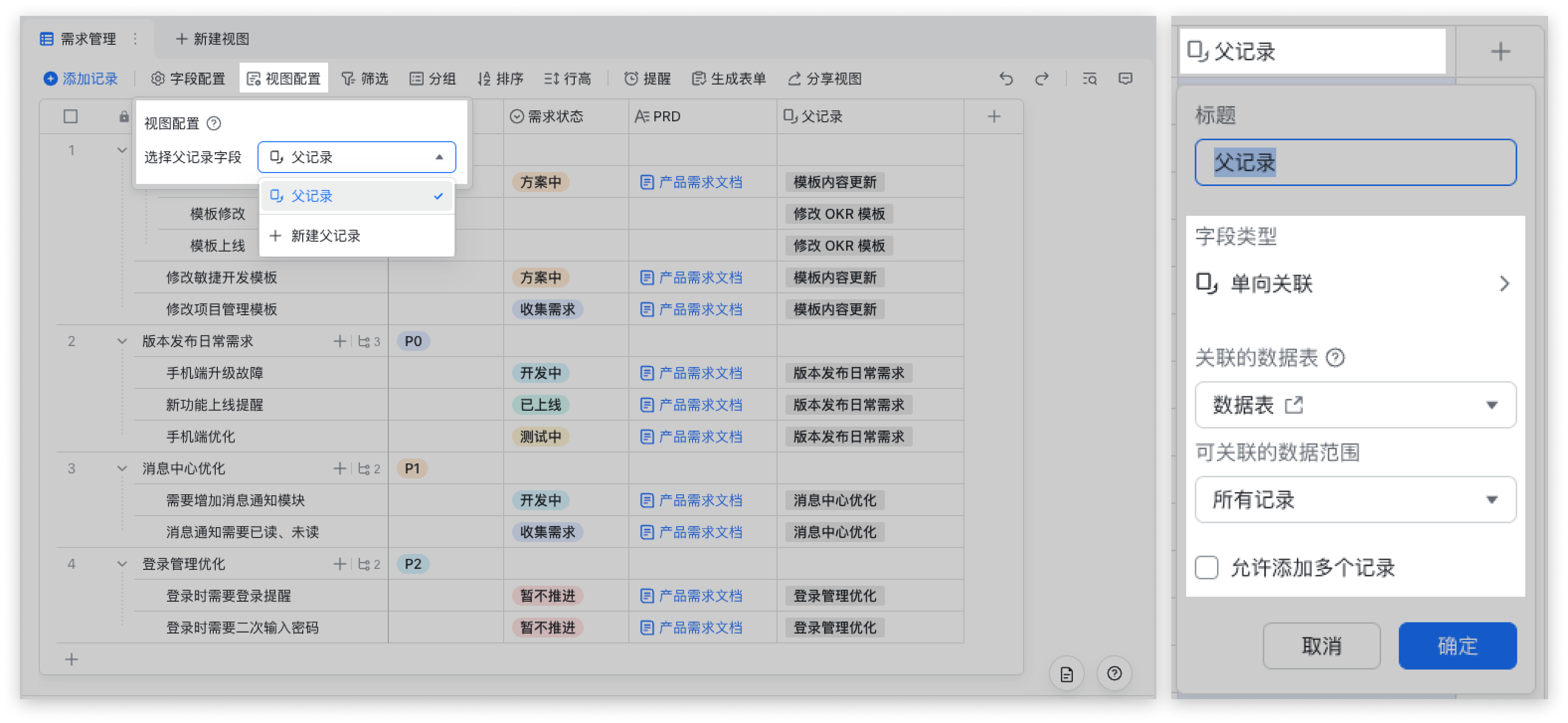The width and height of the screenshot is (1568, 723).
Task: Click 取消 cancel button
Action: tap(1321, 646)
